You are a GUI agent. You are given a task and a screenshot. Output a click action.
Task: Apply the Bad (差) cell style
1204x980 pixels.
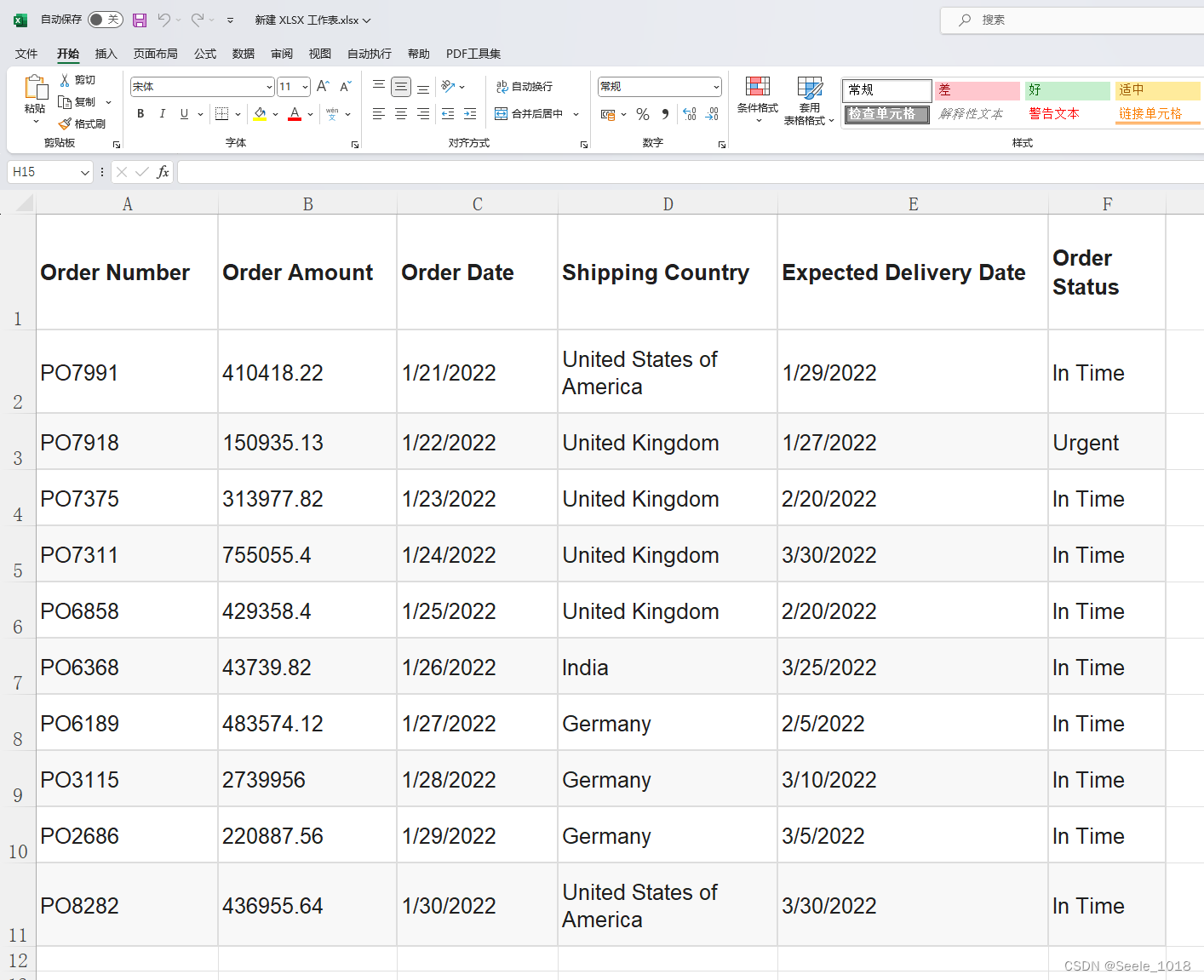point(977,90)
